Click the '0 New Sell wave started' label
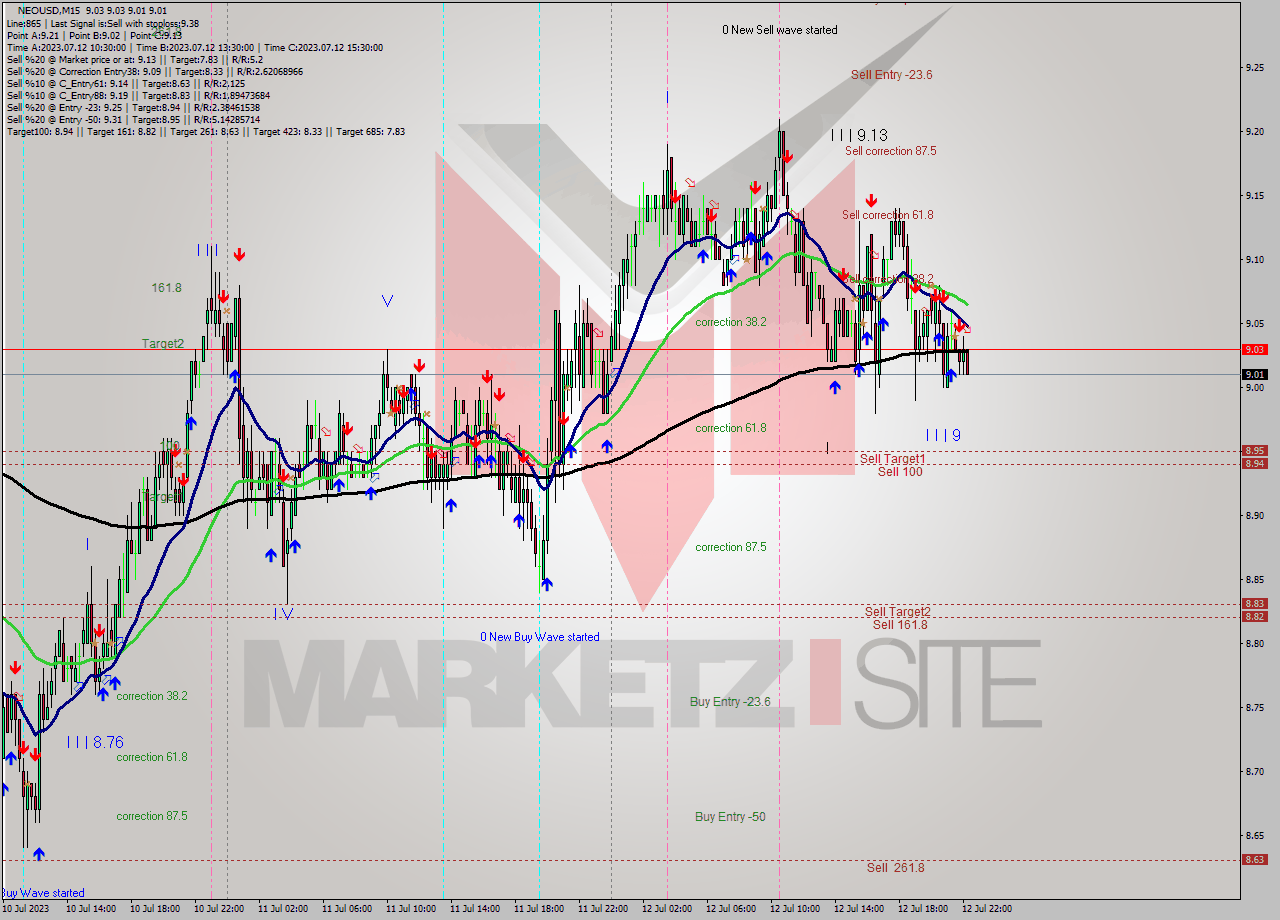Screen dimensions: 1280x920 coord(780,30)
